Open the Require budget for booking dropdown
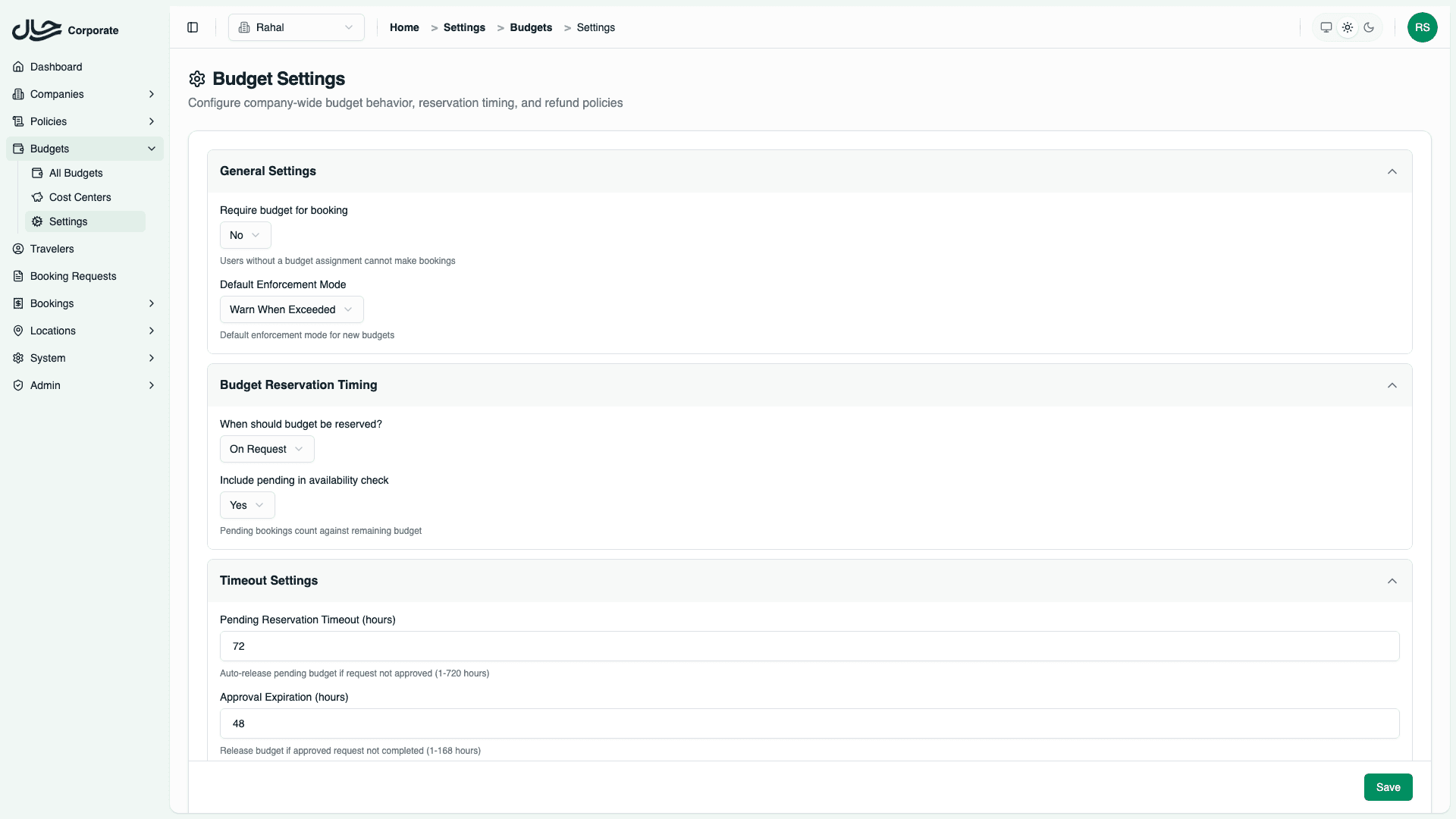Screen dimensions: 1456x819 [244, 235]
